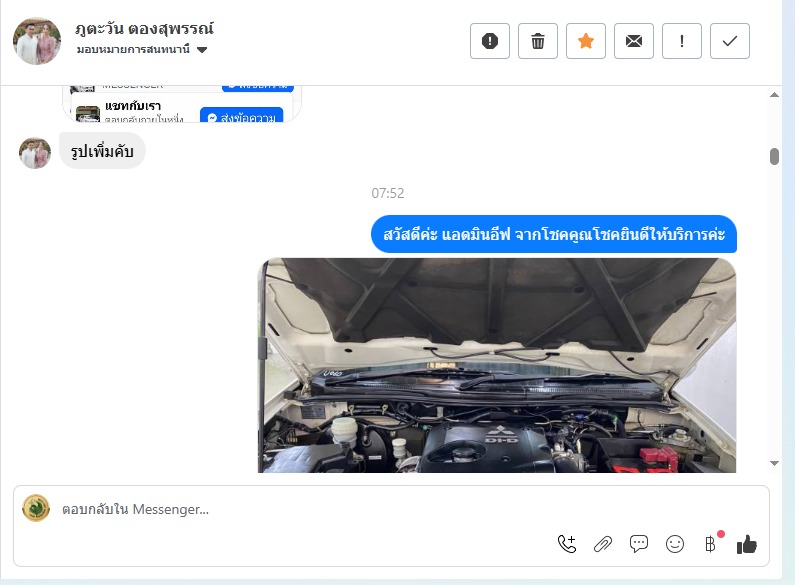Click the exclamation priority icon button
The height and width of the screenshot is (585, 795).
tap(681, 41)
